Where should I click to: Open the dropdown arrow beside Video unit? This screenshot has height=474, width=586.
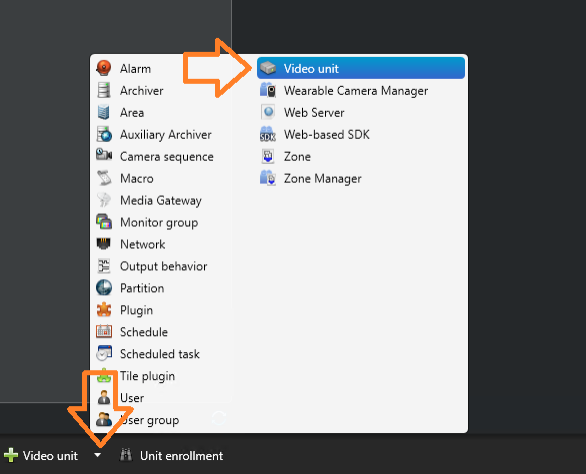[98, 455]
